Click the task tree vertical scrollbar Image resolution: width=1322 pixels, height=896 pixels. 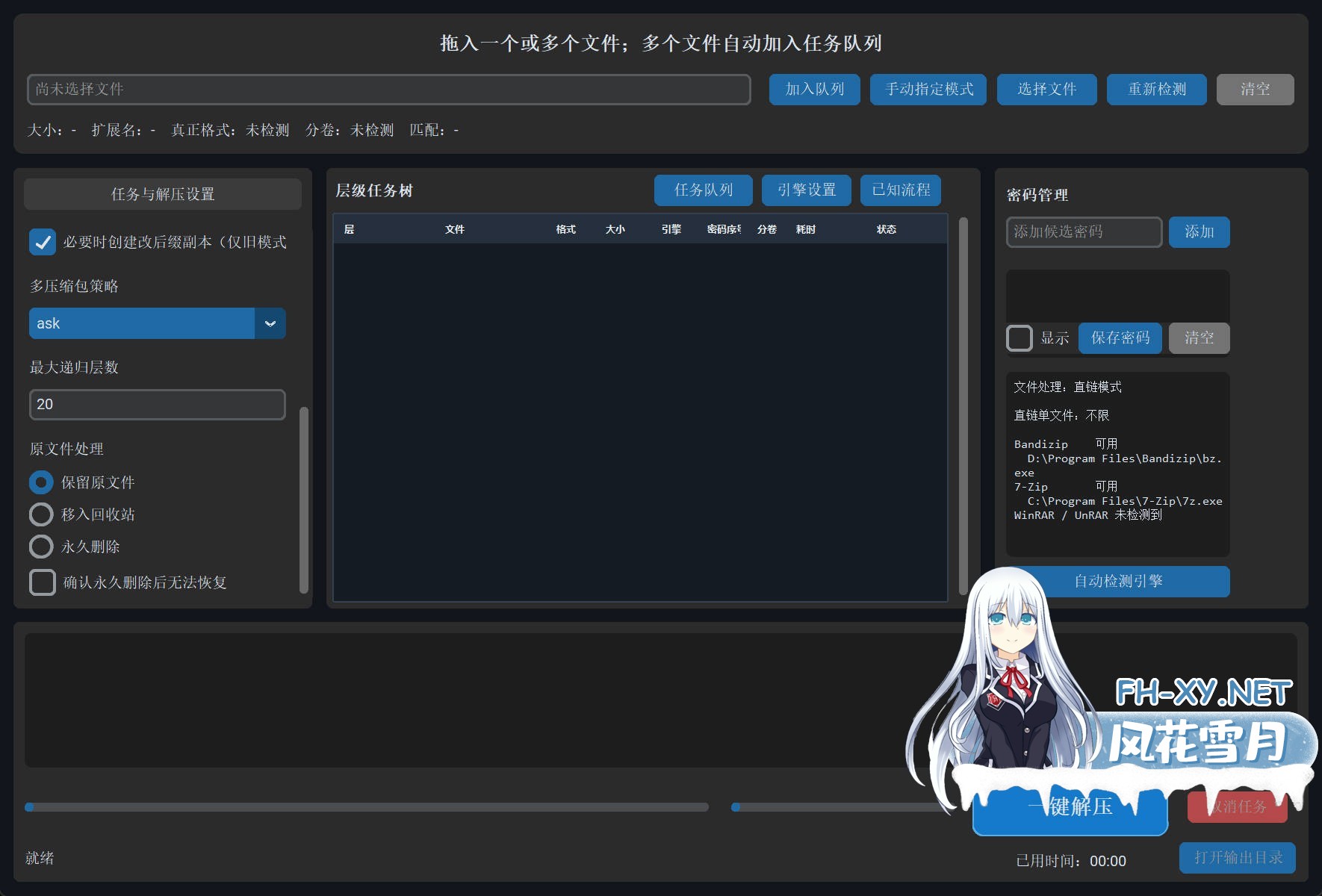[x=963, y=405]
